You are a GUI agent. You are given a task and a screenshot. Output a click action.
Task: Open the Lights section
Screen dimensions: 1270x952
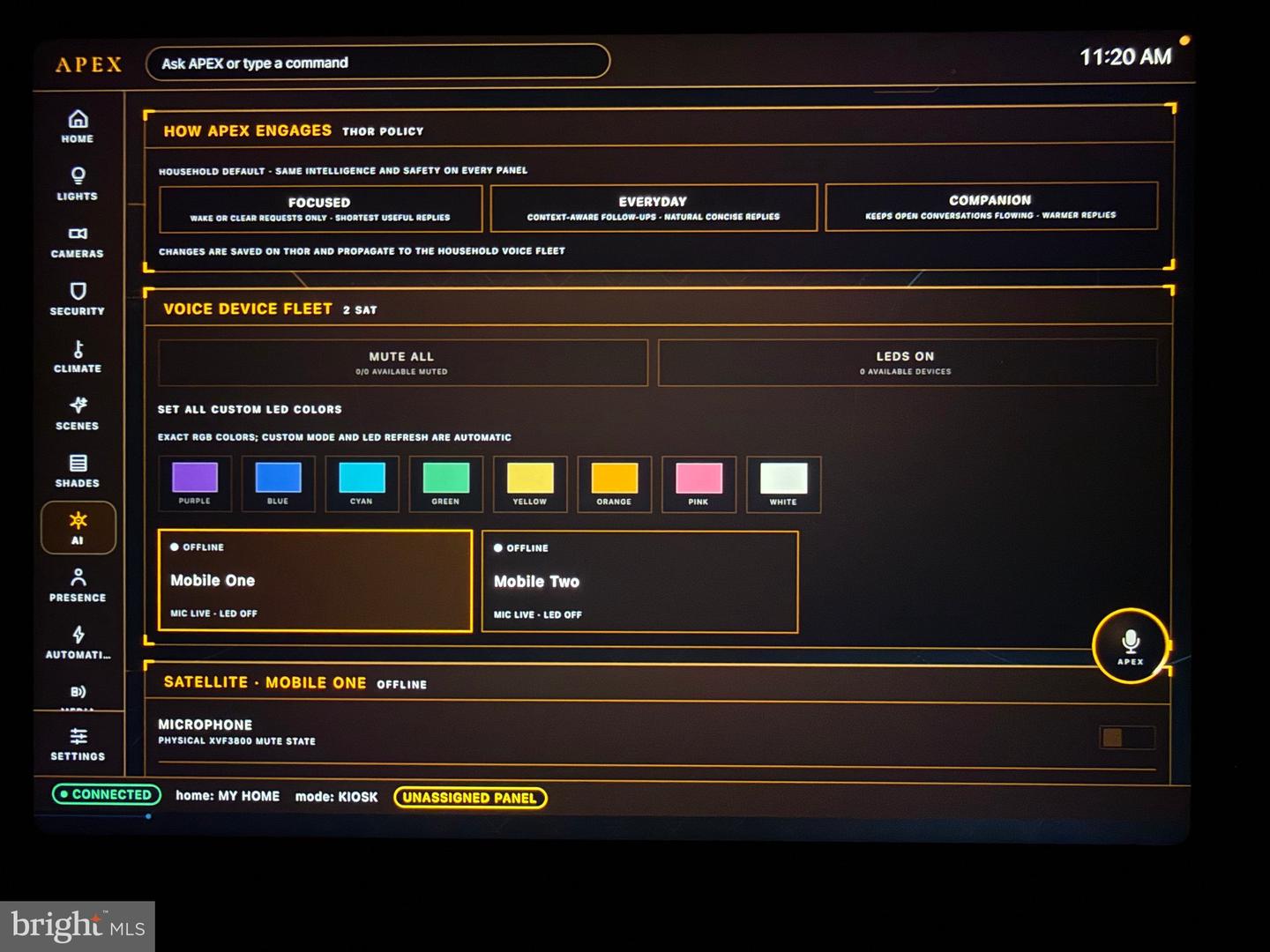tap(78, 183)
